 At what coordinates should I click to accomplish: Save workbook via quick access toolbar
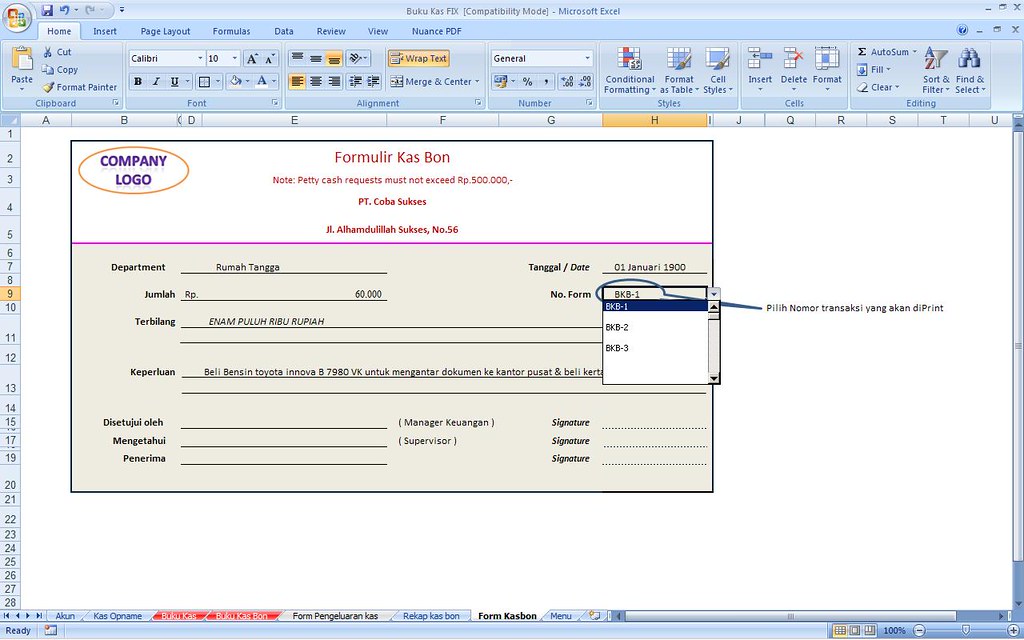(47, 10)
